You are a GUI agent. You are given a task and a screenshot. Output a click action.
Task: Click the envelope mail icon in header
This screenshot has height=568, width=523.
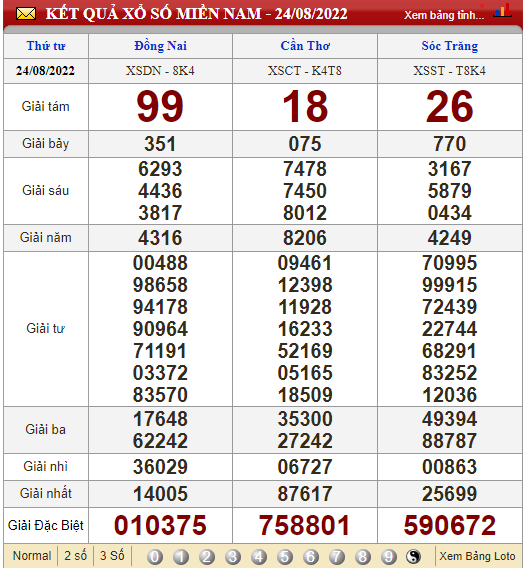click(26, 14)
